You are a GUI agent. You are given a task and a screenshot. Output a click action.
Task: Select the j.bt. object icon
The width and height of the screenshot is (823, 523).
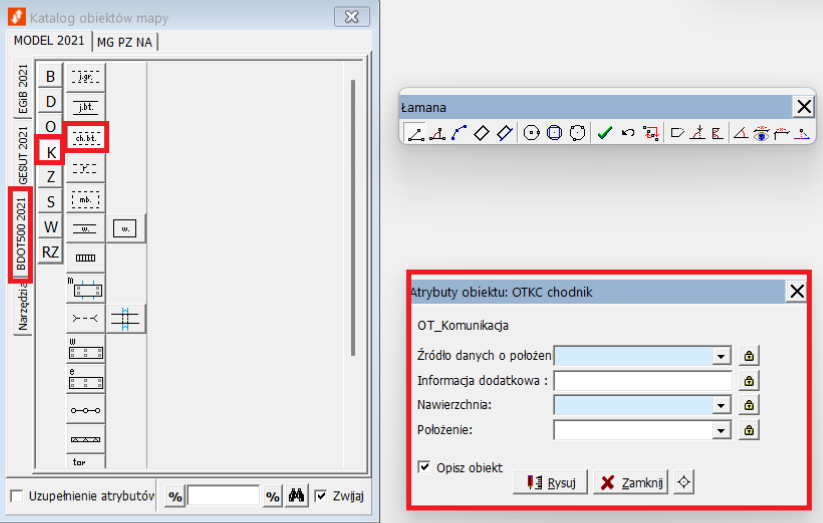pyautogui.click(x=86, y=106)
